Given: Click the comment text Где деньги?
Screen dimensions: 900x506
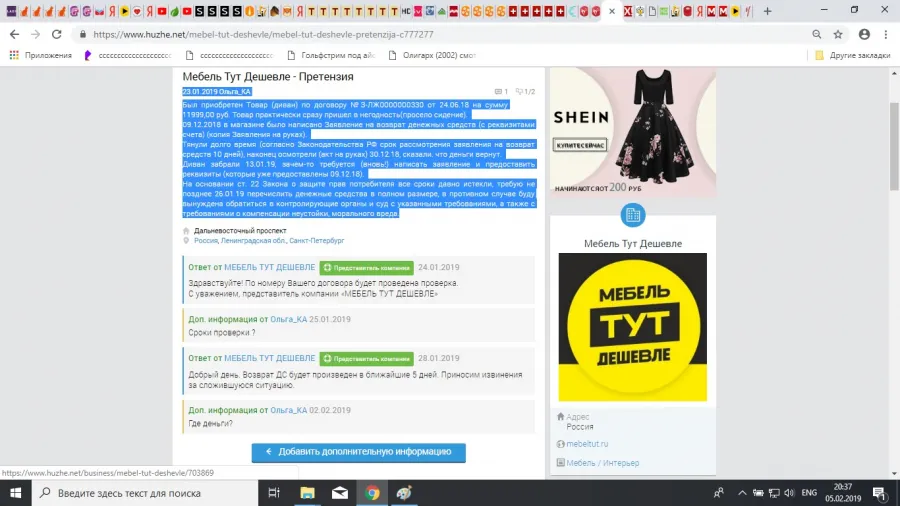Looking at the screenshot, I should click(210, 423).
